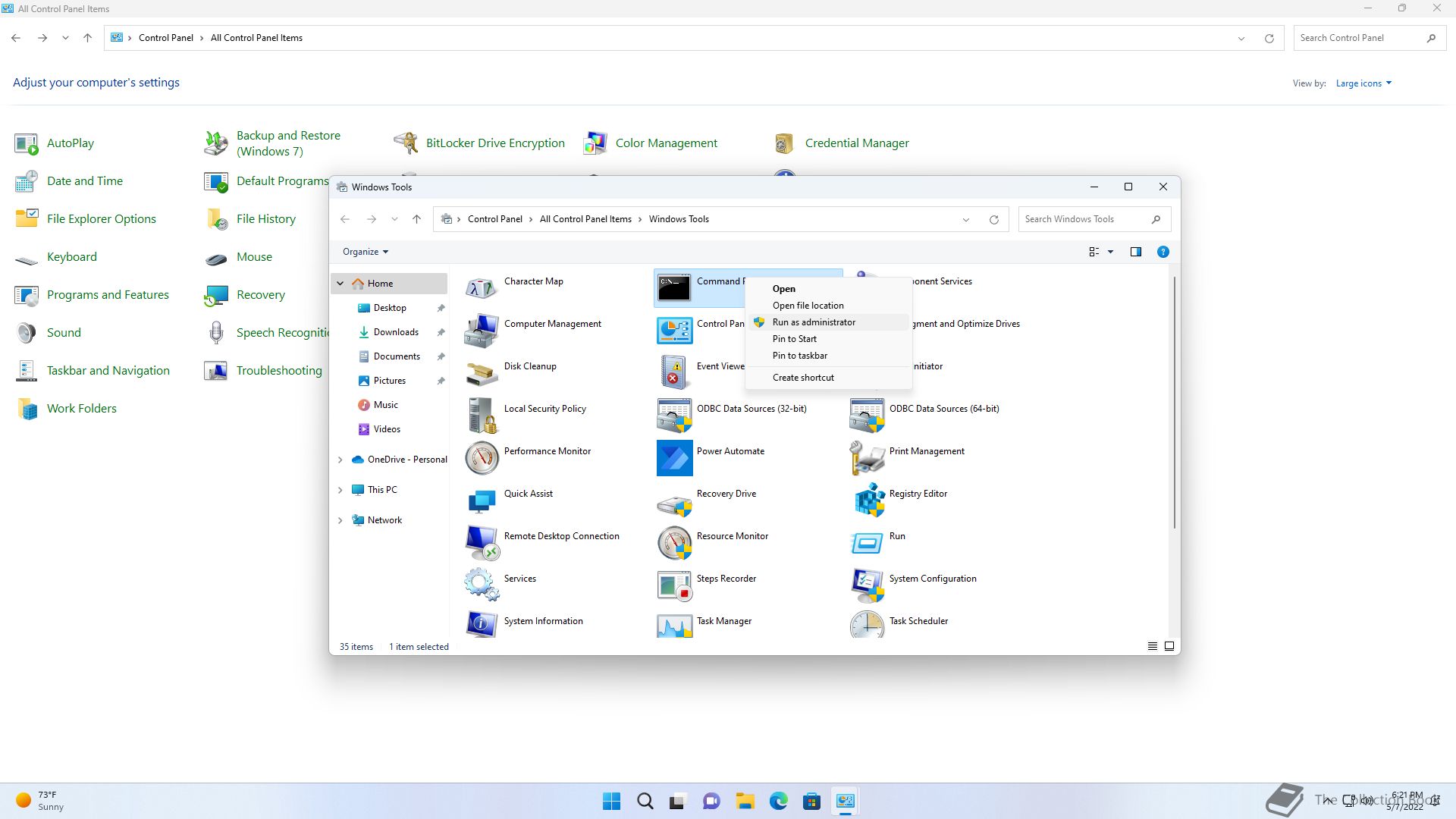Click the Windows Tools vertical scrollbar

click(1175, 402)
